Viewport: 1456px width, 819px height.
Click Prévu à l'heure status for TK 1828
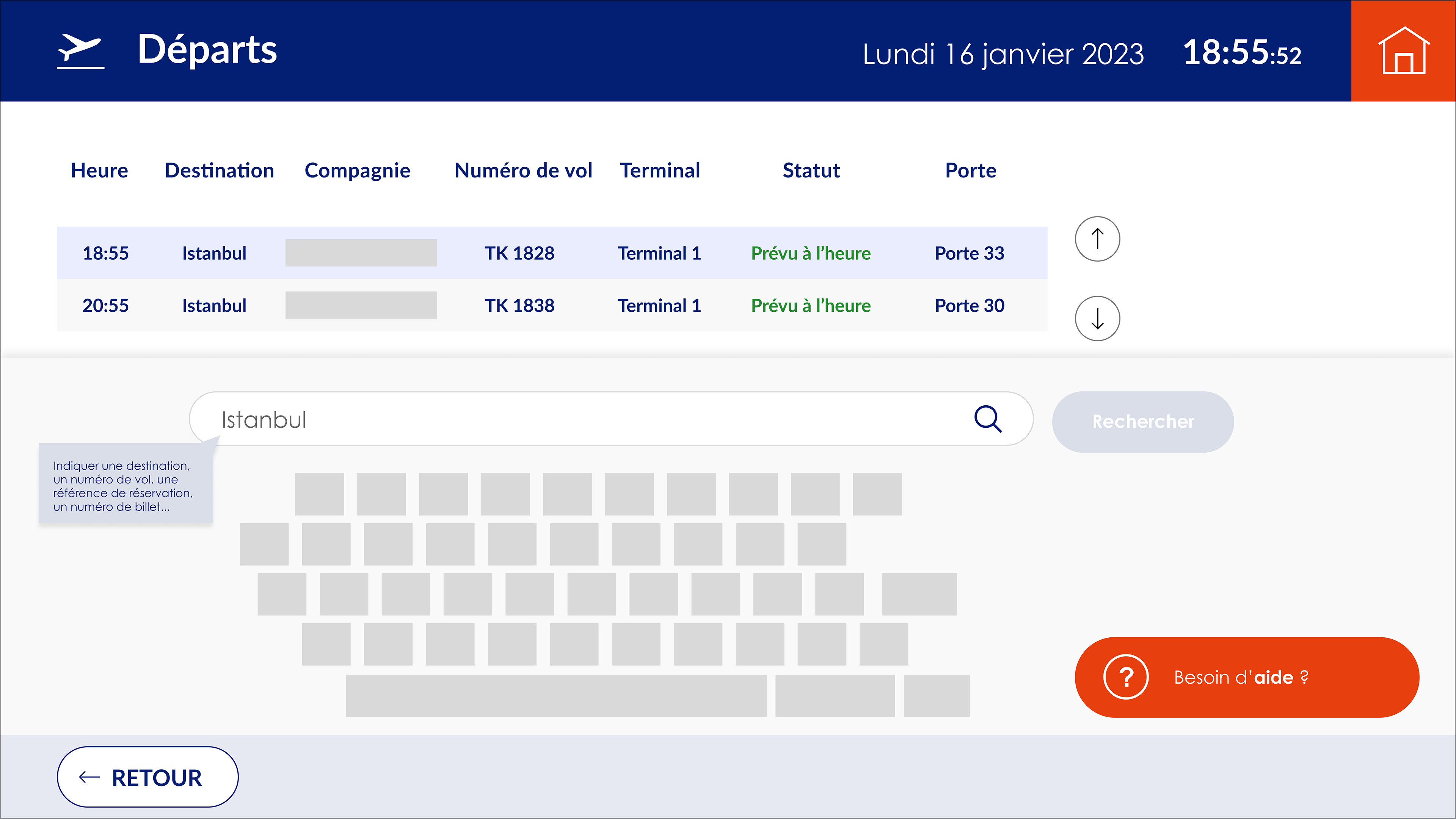pos(811,253)
